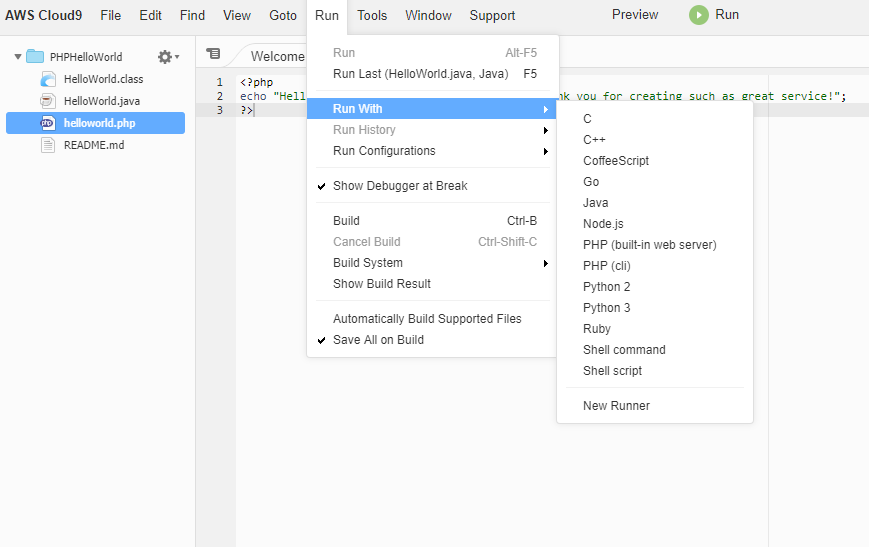Open the Tools menu
This screenshot has height=547, width=869.
pyautogui.click(x=372, y=16)
